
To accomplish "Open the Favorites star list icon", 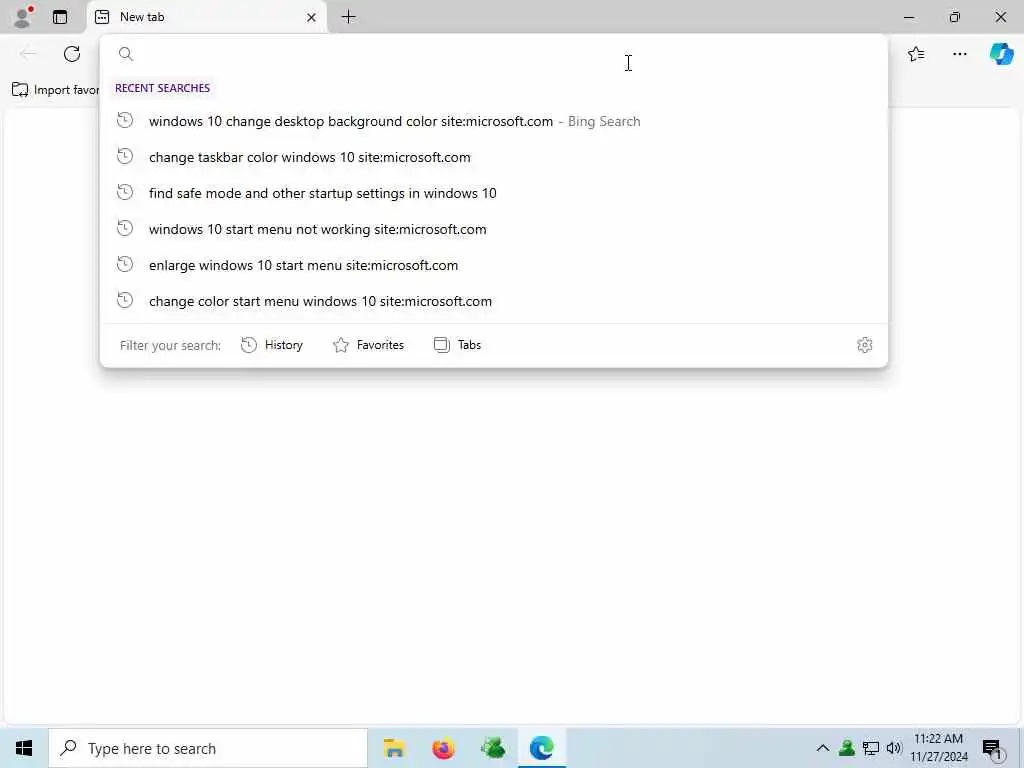I will click(x=916, y=54).
